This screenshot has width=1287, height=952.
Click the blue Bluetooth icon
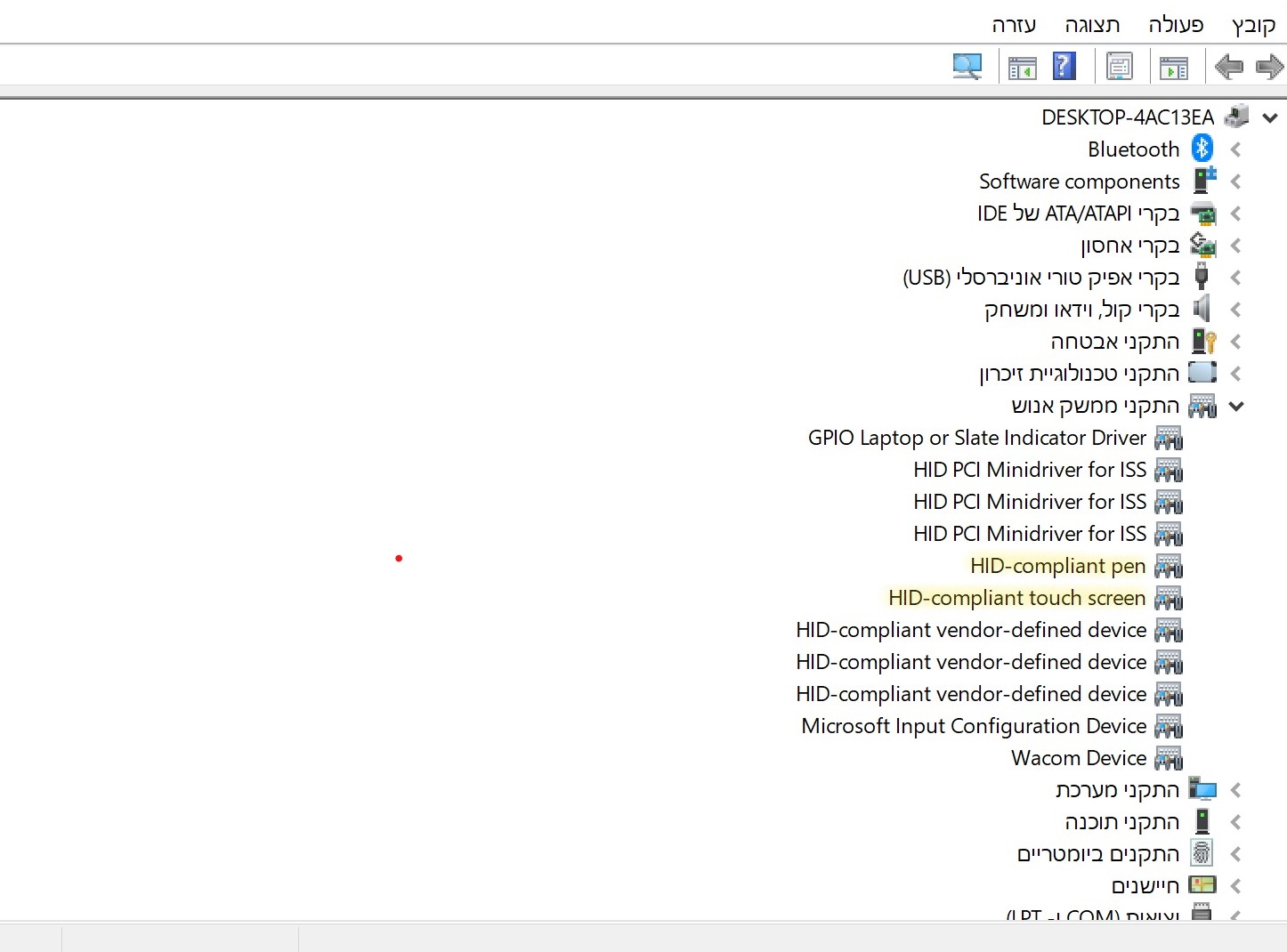click(x=1202, y=149)
